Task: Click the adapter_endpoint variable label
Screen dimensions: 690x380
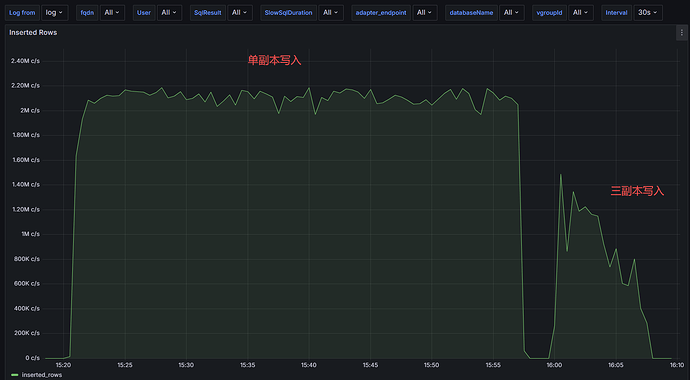Action: (x=381, y=13)
